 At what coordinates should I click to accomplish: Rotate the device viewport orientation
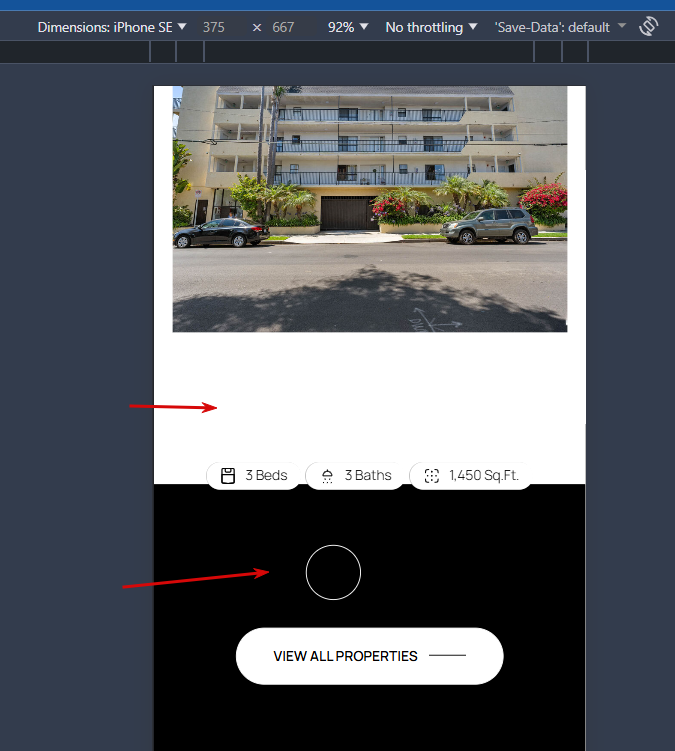tap(648, 26)
